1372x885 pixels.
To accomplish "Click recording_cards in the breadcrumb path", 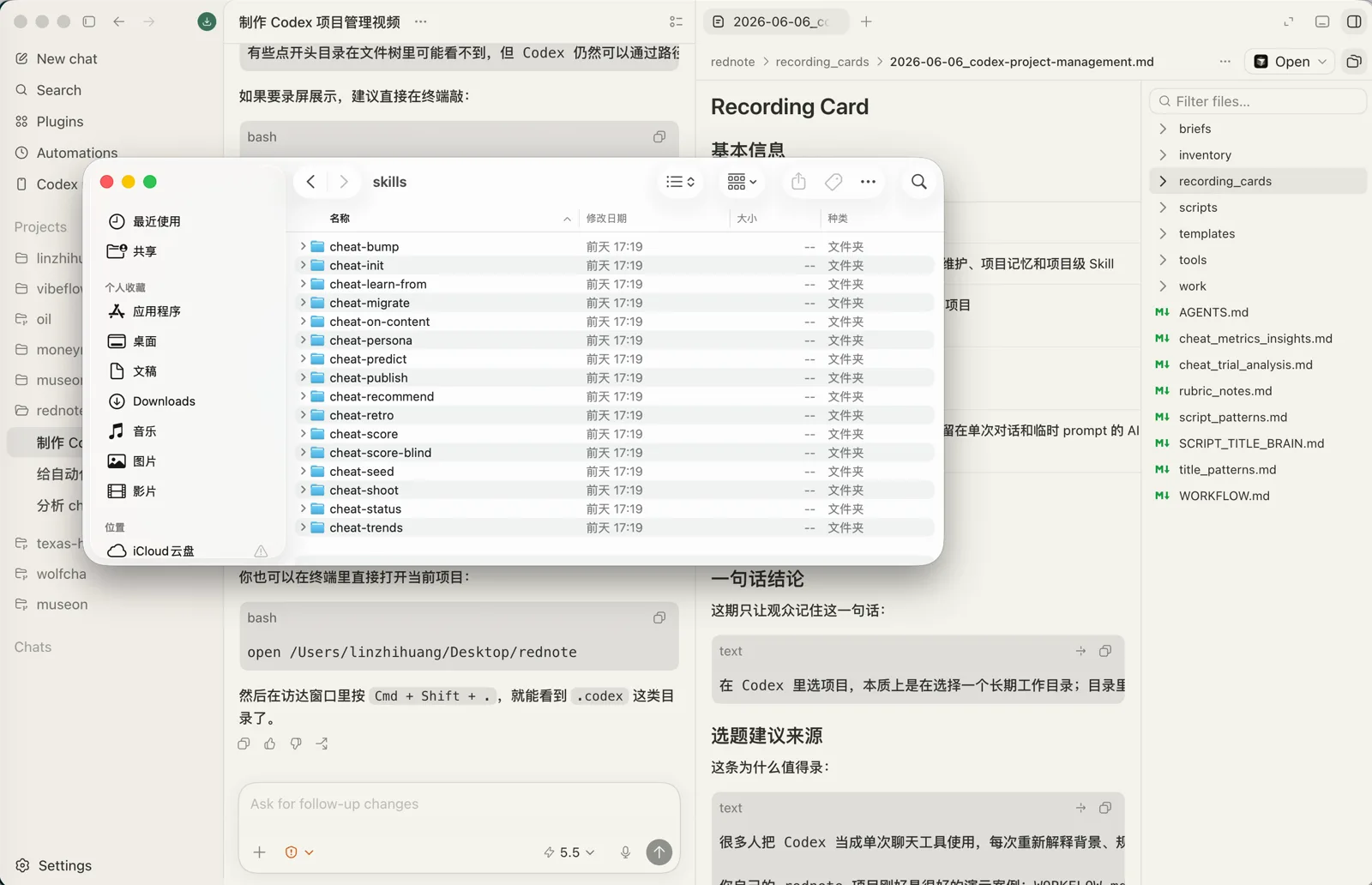I will pos(821,62).
